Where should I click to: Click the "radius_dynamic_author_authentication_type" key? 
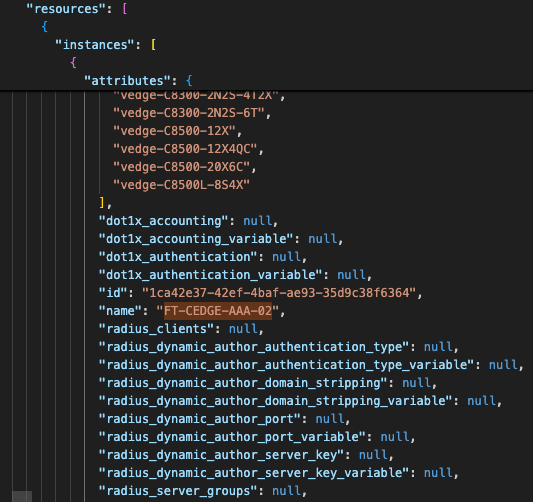254,347
